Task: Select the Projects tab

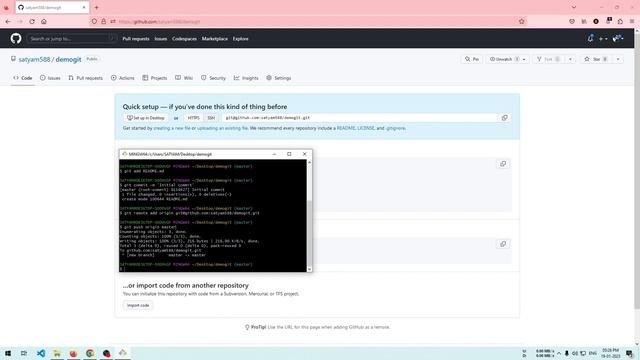Action: [x=155, y=78]
